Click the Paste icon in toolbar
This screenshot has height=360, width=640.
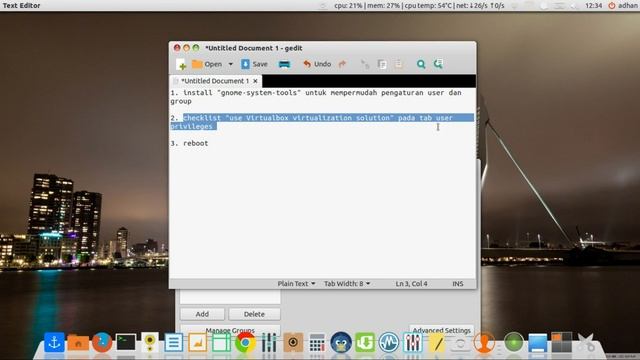pyautogui.click(x=398, y=64)
